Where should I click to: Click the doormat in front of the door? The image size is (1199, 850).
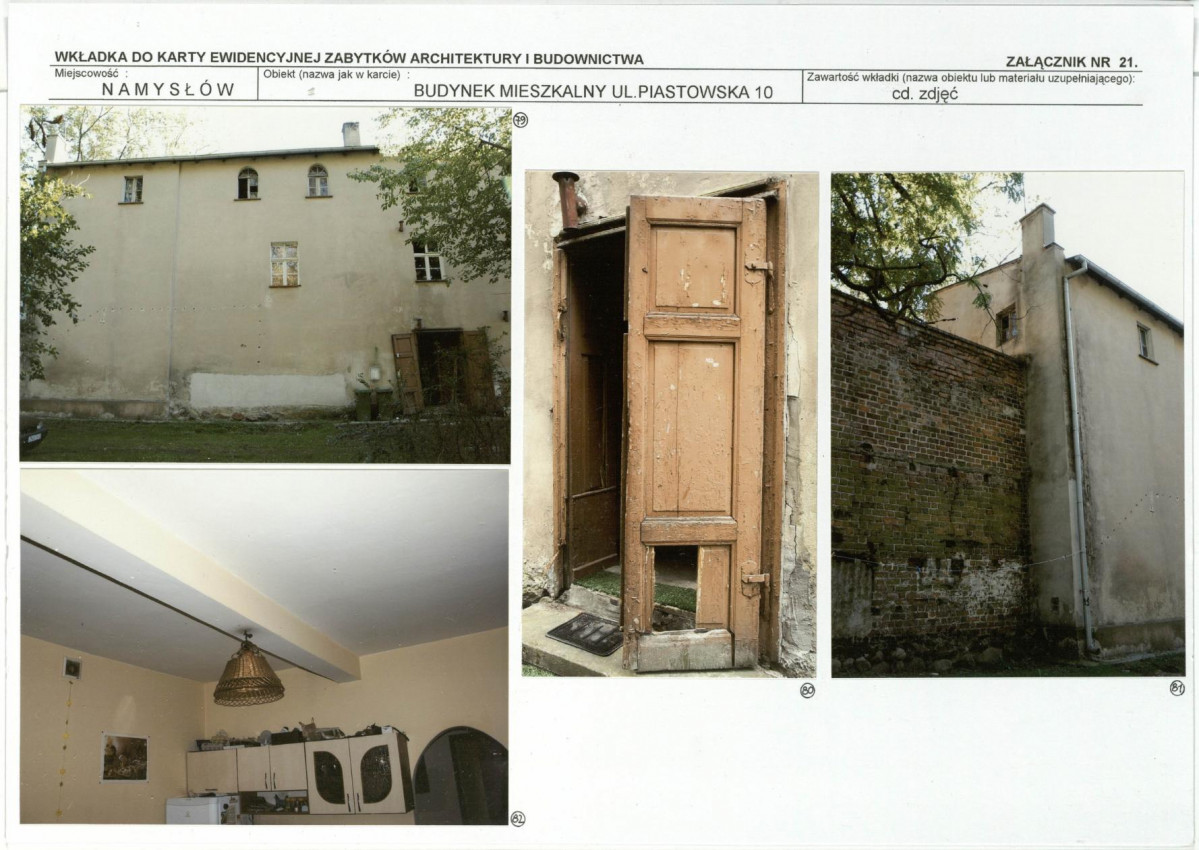(585, 633)
